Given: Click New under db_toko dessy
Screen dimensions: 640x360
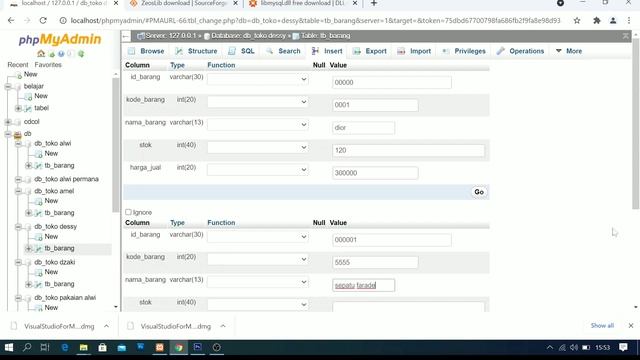Looking at the screenshot, I should [x=51, y=236].
